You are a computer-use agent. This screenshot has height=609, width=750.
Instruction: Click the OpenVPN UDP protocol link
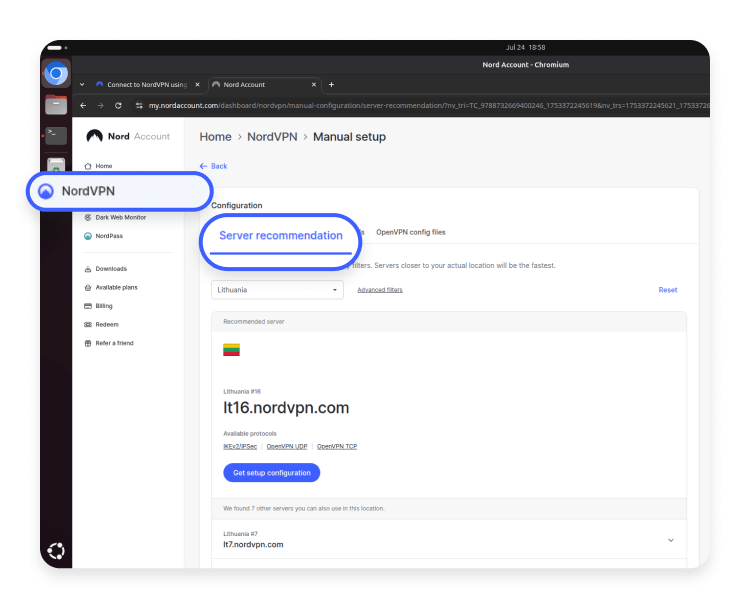pyautogui.click(x=287, y=446)
